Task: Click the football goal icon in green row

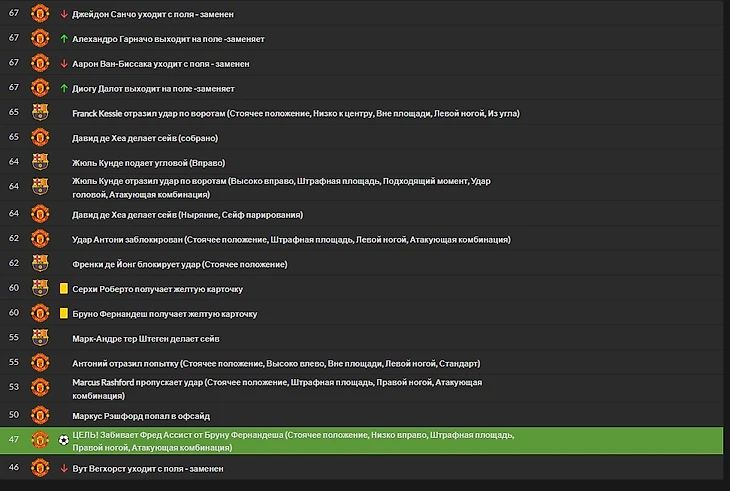Action: pyautogui.click(x=64, y=440)
